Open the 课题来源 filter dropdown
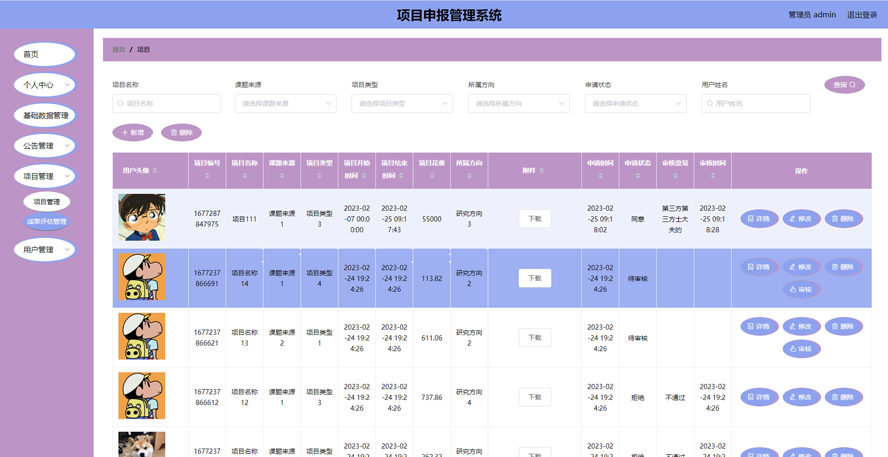This screenshot has width=888, height=457. [286, 104]
